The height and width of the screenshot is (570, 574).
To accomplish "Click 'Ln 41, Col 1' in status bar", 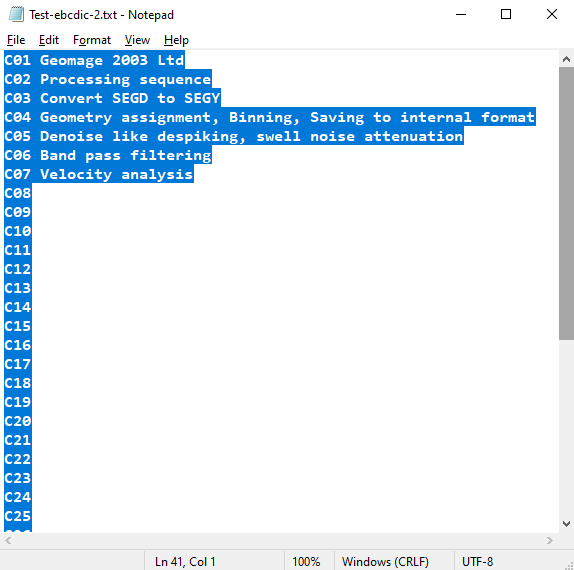I will tap(185, 562).
